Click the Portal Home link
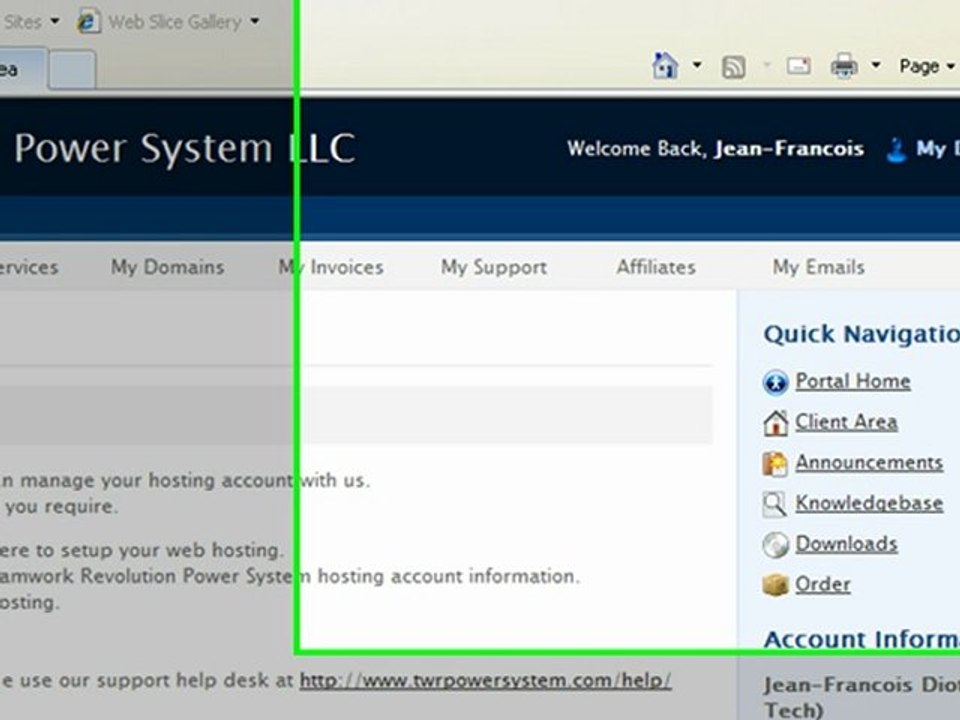The height and width of the screenshot is (720, 960). [x=853, y=381]
